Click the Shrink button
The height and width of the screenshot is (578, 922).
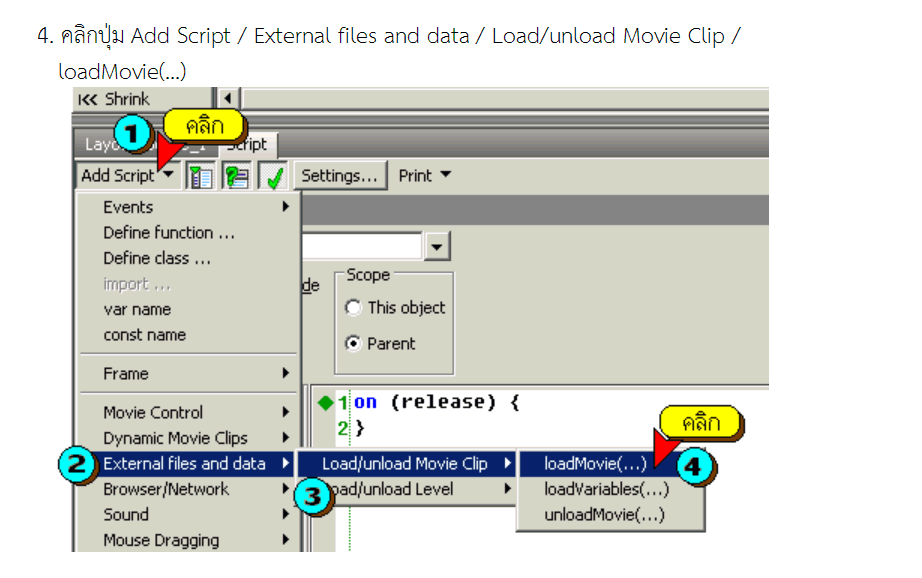pyautogui.click(x=142, y=99)
